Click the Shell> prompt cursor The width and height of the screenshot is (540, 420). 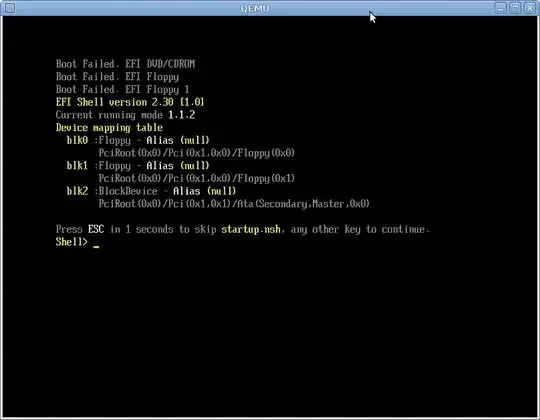96,246
